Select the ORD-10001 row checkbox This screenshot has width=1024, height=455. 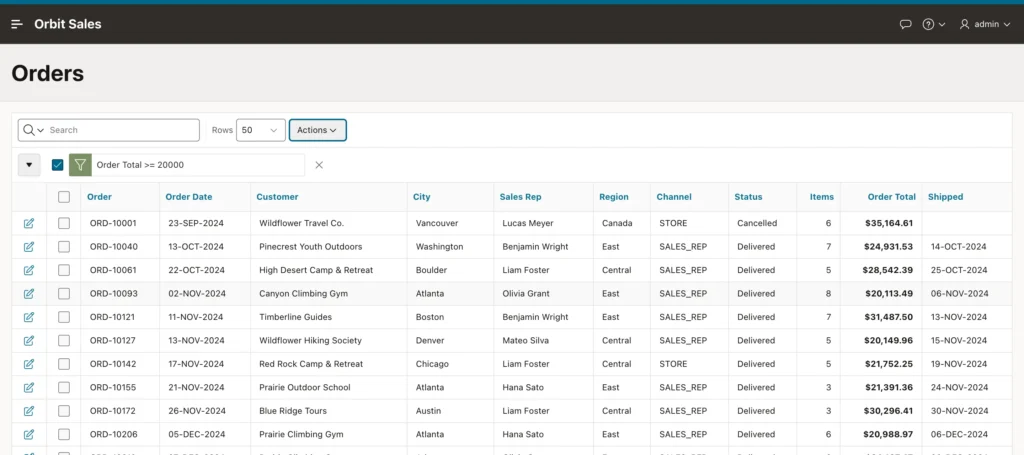tap(63, 223)
